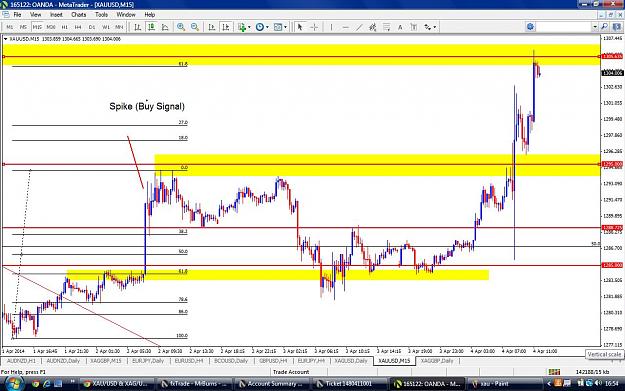This screenshot has height=391, width=625.
Task: Toggle auto scroll chart icon
Action: [212, 27]
